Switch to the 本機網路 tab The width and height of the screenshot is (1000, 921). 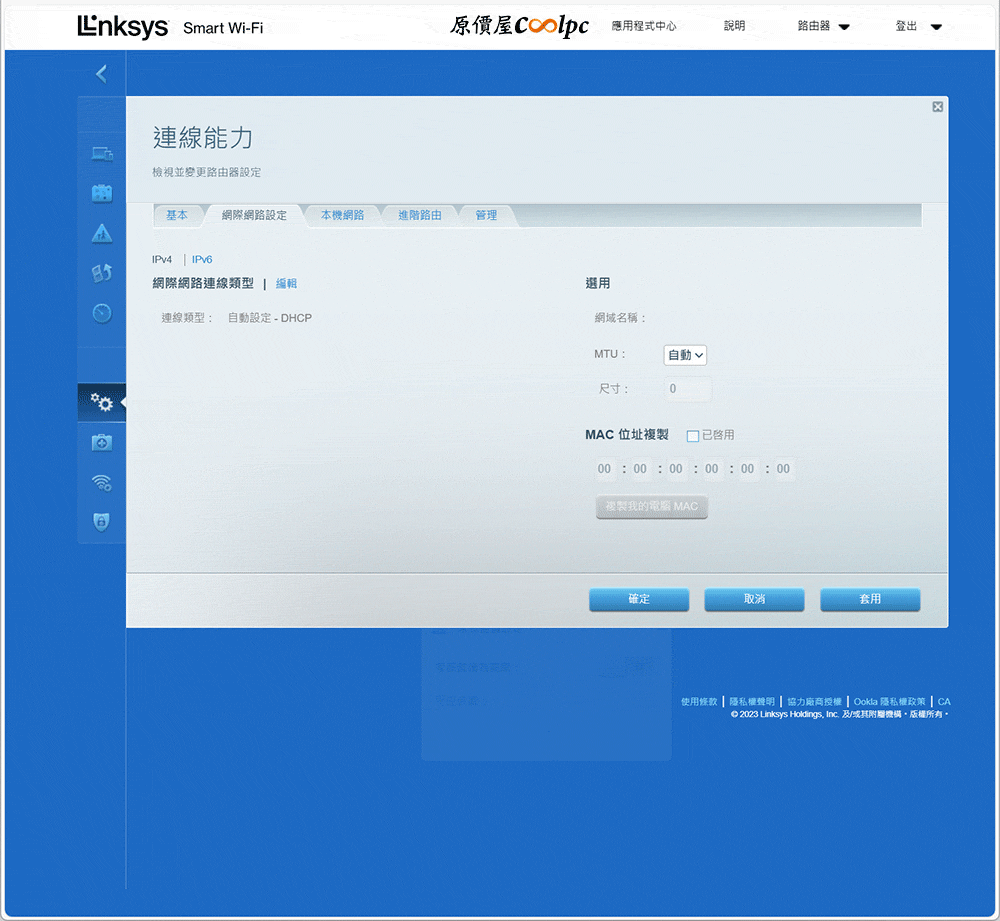coord(342,215)
